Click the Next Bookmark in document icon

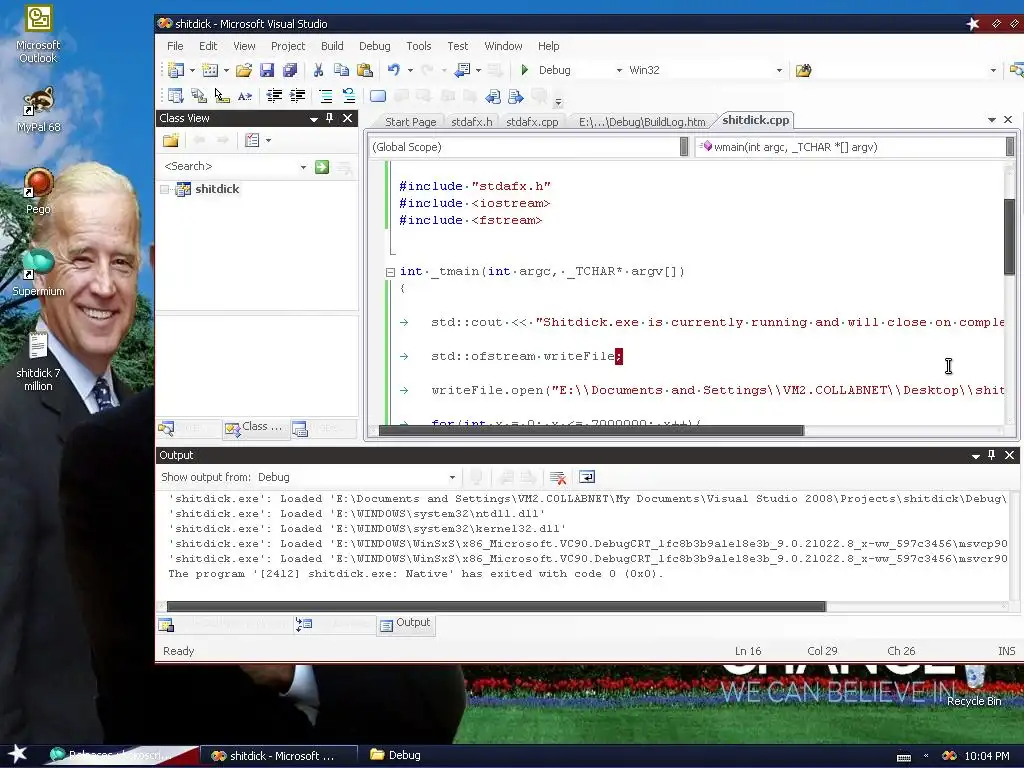pyautogui.click(x=515, y=96)
